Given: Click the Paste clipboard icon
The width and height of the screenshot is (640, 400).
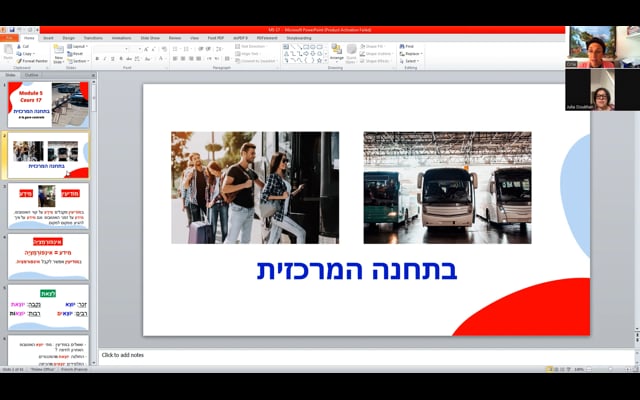Looking at the screenshot, I should (x=8, y=50).
